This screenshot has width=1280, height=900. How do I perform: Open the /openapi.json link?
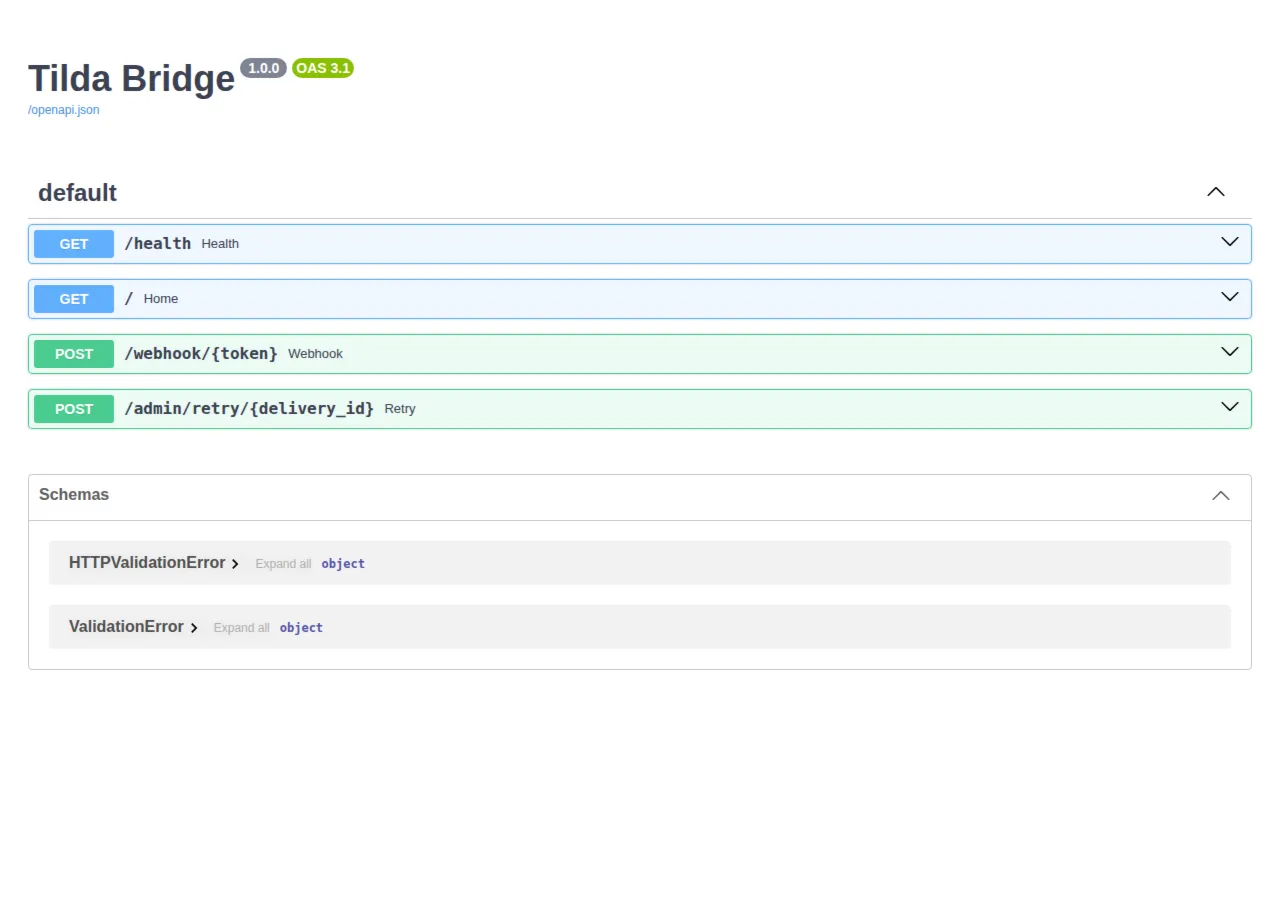click(63, 110)
